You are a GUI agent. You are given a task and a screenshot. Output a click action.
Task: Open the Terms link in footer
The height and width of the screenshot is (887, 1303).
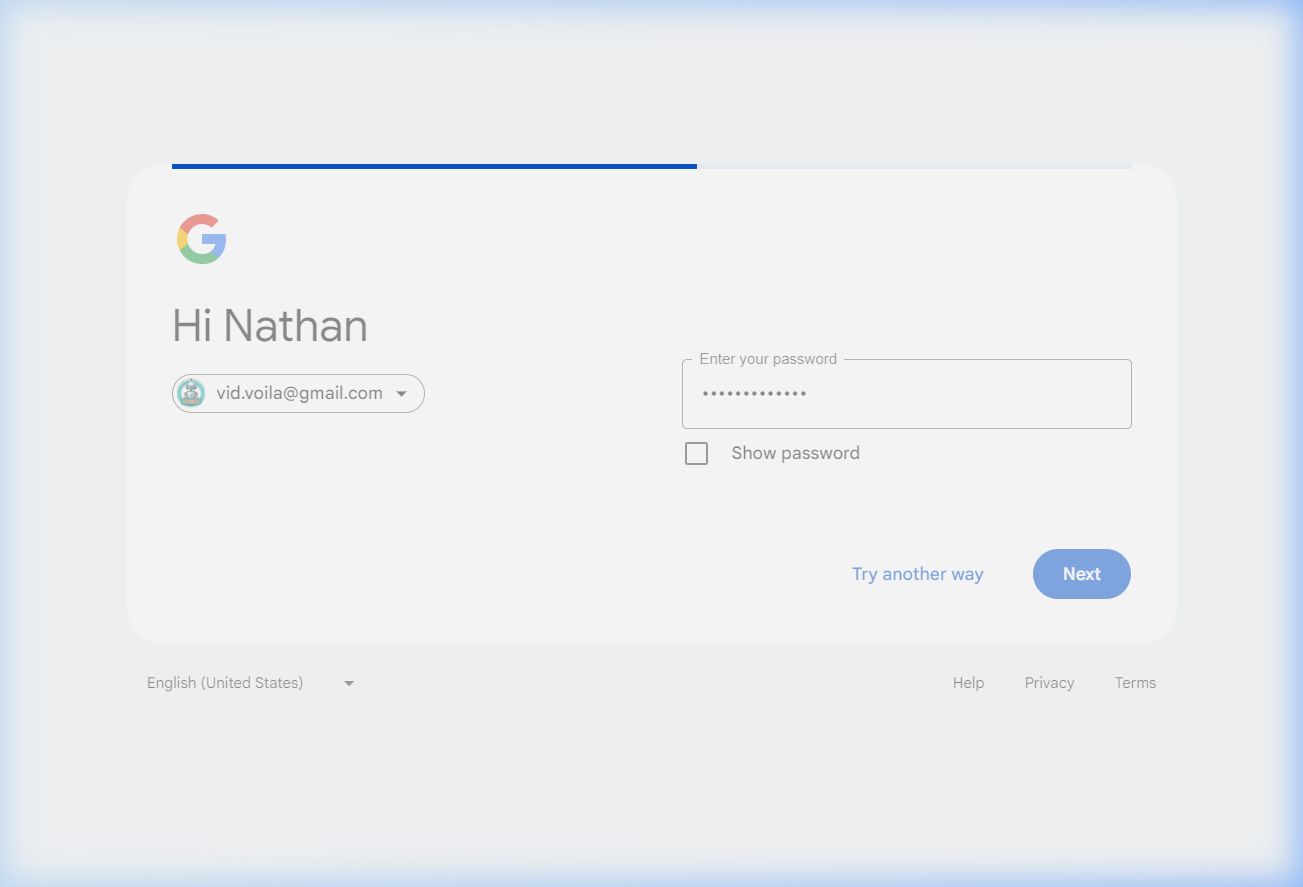pyautogui.click(x=1135, y=683)
